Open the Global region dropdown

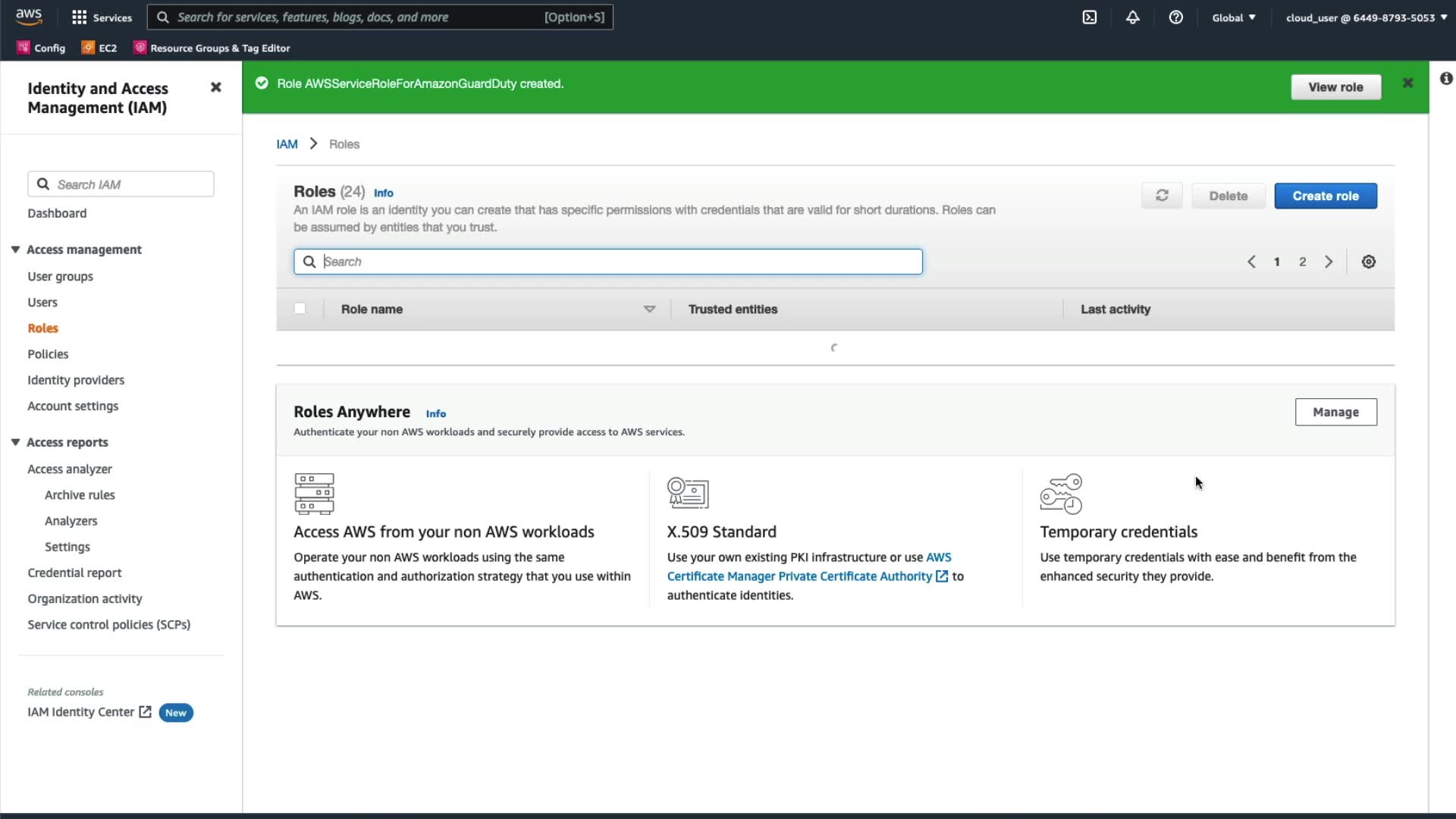pos(1233,17)
